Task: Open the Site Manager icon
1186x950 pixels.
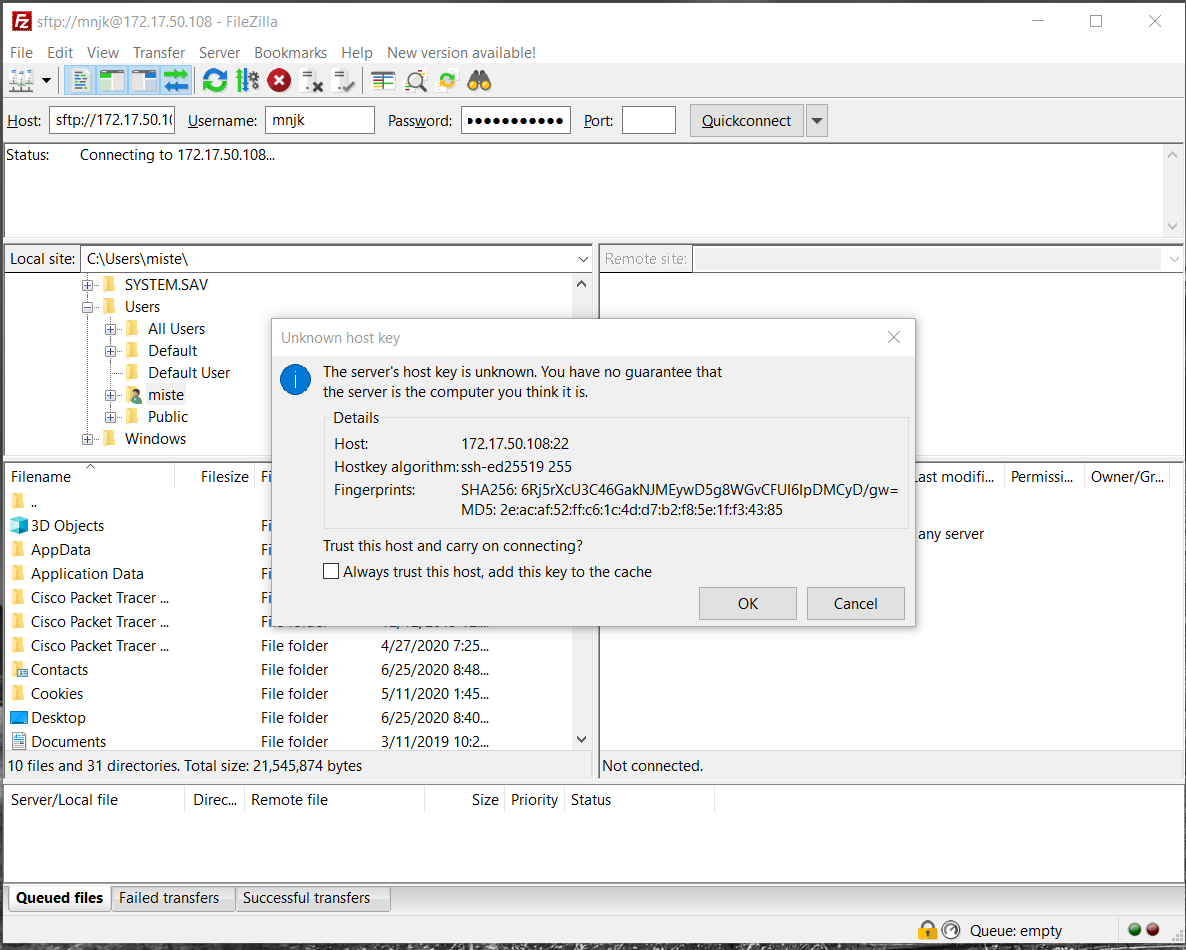Action: (20, 80)
